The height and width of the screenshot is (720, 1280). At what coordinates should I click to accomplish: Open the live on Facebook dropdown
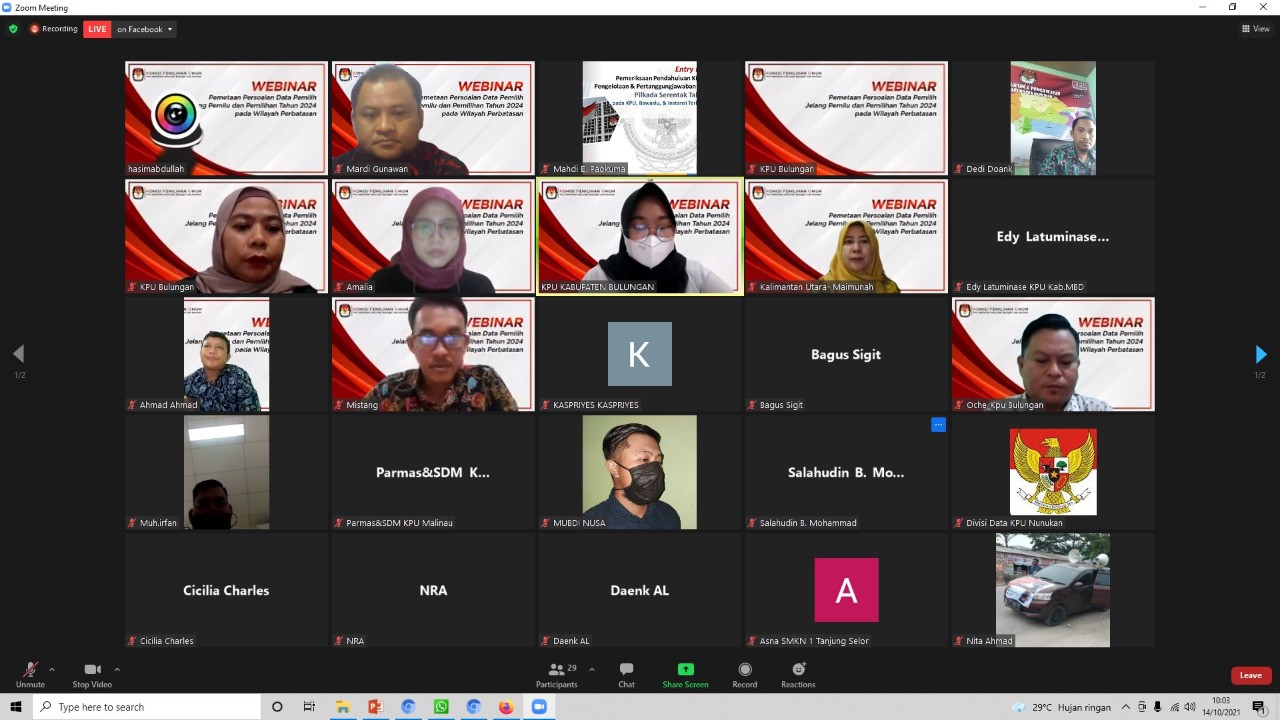click(x=144, y=29)
